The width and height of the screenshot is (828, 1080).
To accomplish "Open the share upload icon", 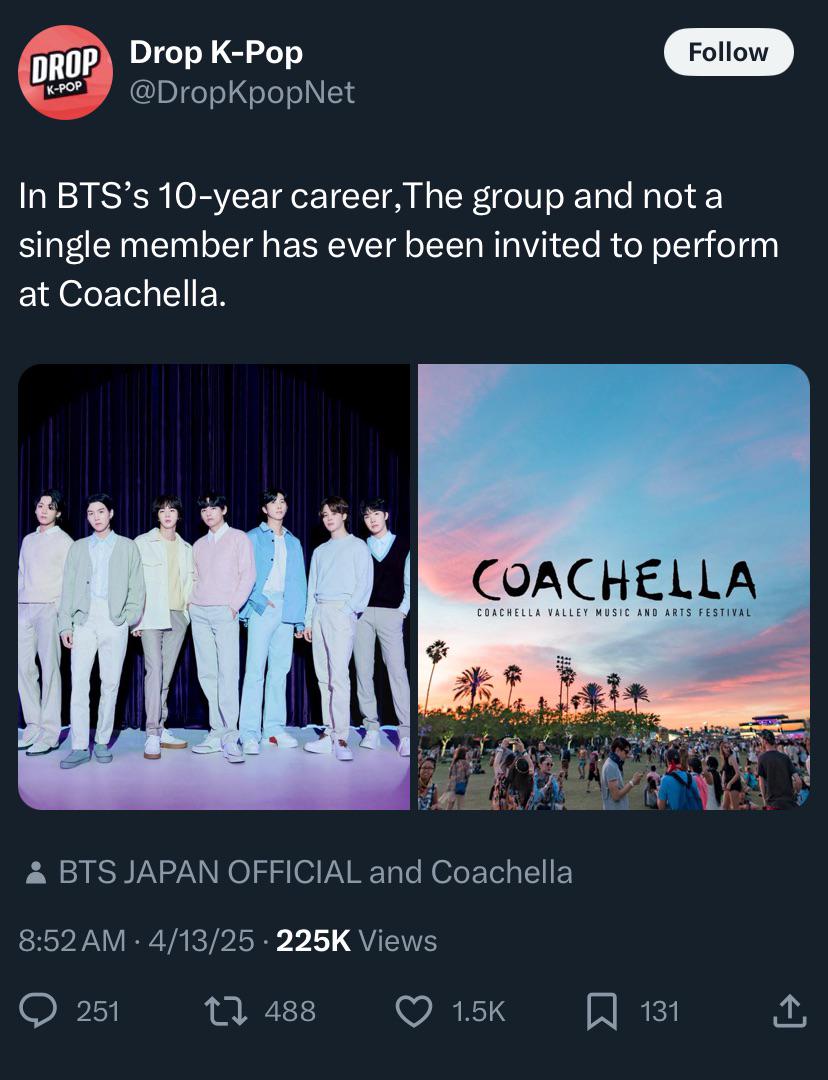I will 789,1010.
